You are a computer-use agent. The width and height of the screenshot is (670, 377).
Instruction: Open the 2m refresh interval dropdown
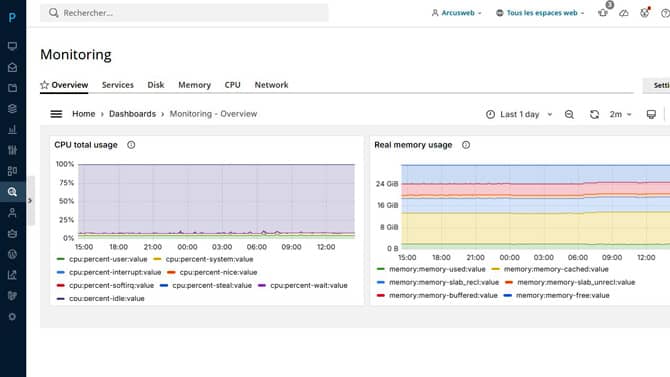click(620, 114)
